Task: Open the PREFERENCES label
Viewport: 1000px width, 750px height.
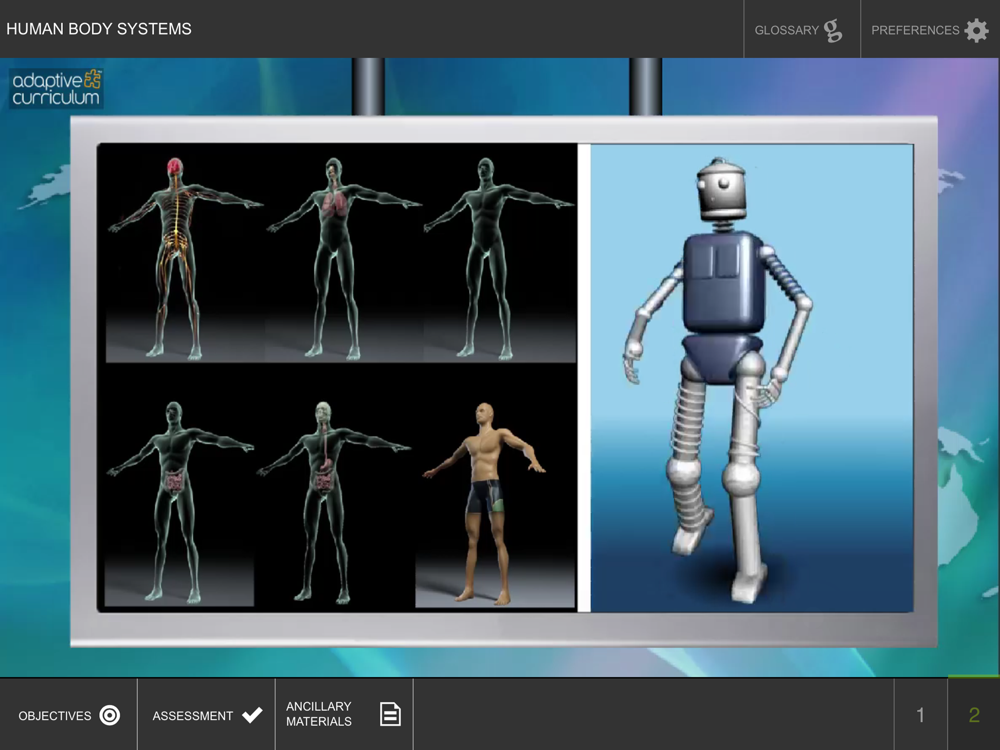Action: pos(915,30)
